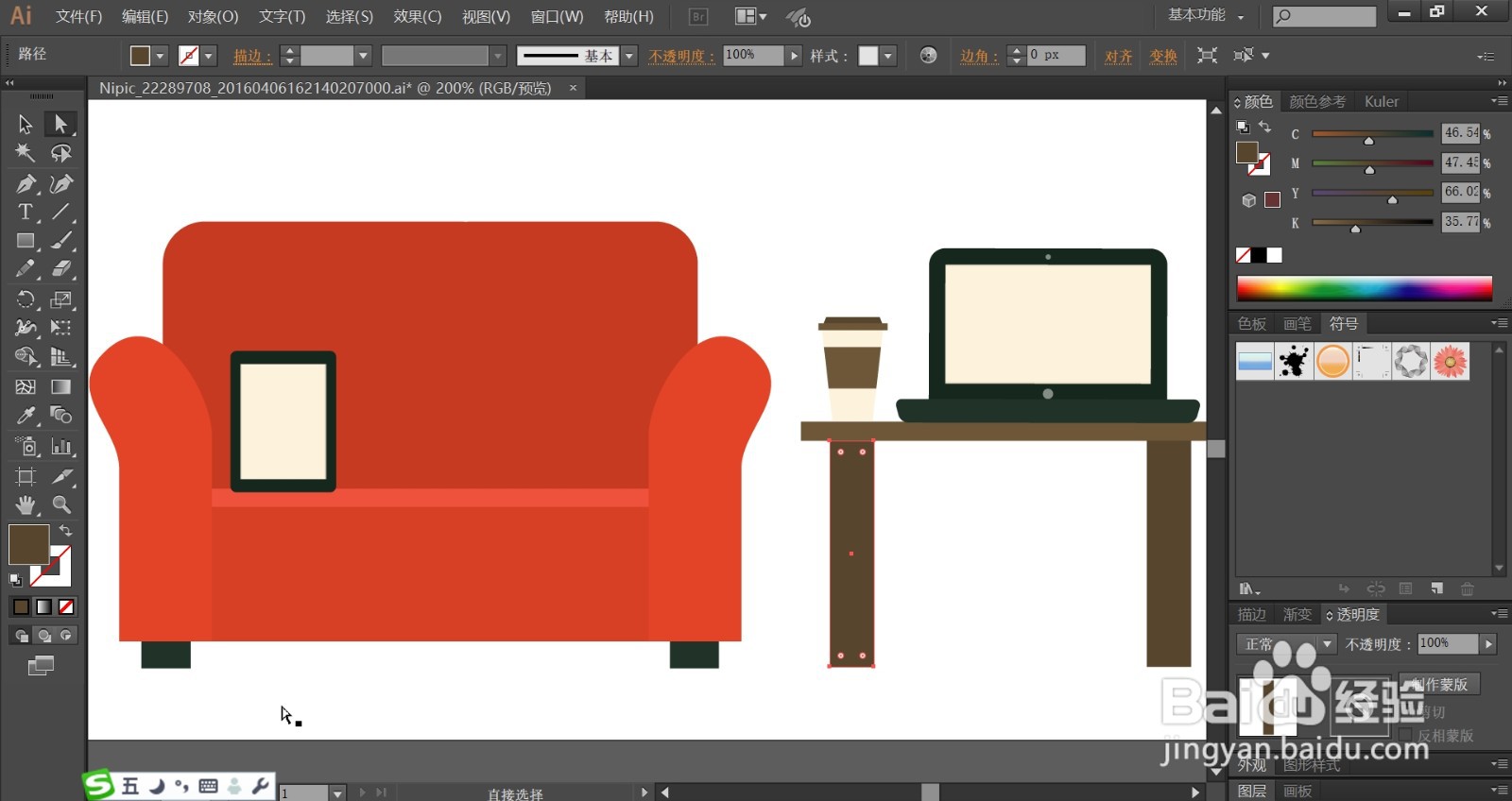Select the Hand tool
This screenshot has height=801, width=1512.
coord(26,504)
